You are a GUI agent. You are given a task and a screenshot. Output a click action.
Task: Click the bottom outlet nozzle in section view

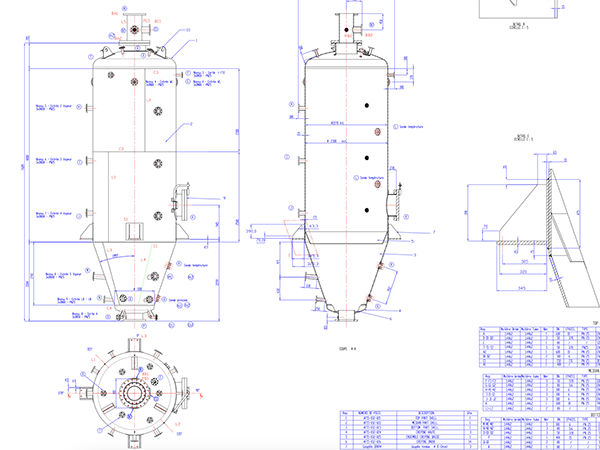click(x=347, y=318)
